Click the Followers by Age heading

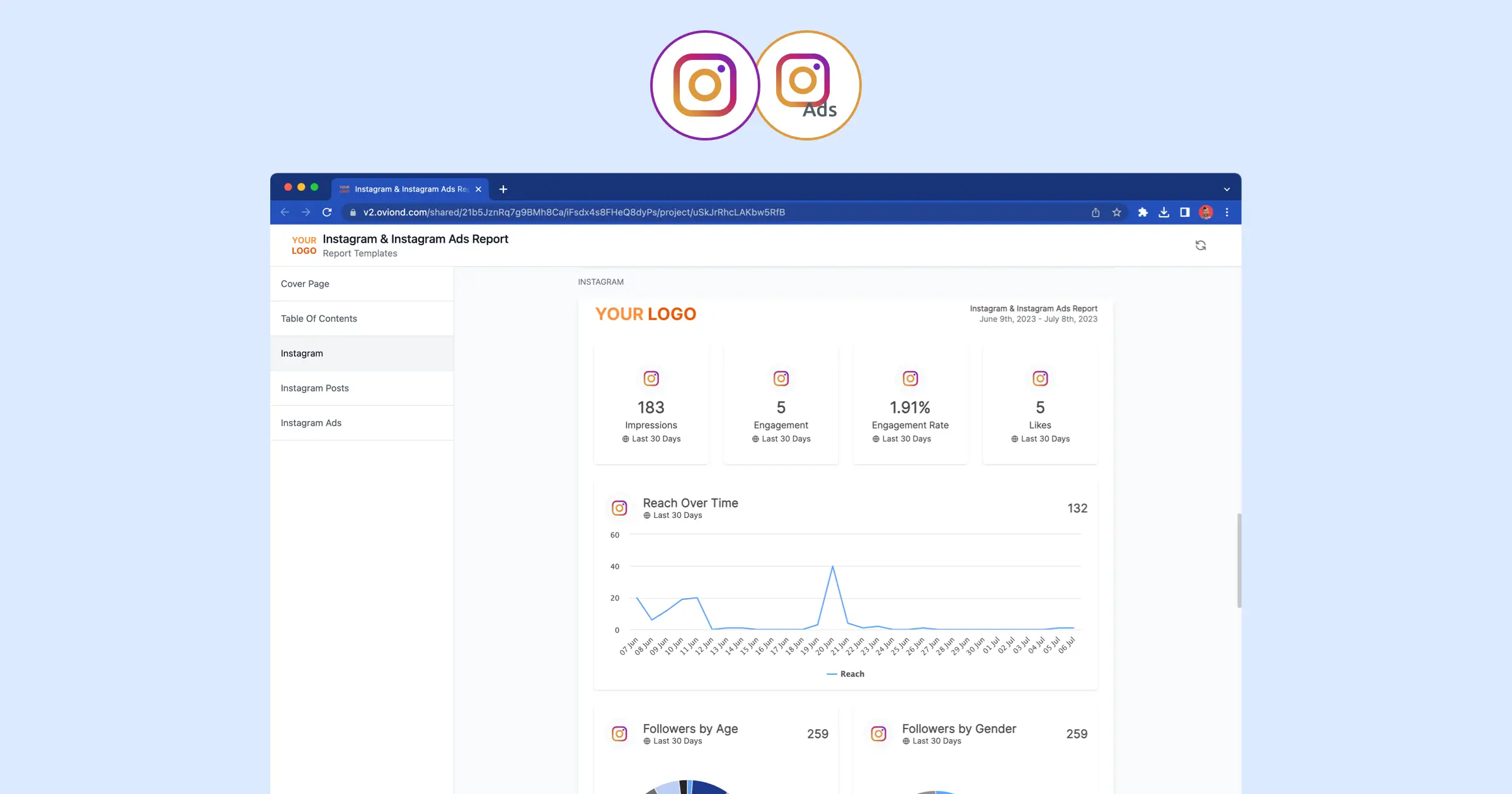pyautogui.click(x=690, y=728)
